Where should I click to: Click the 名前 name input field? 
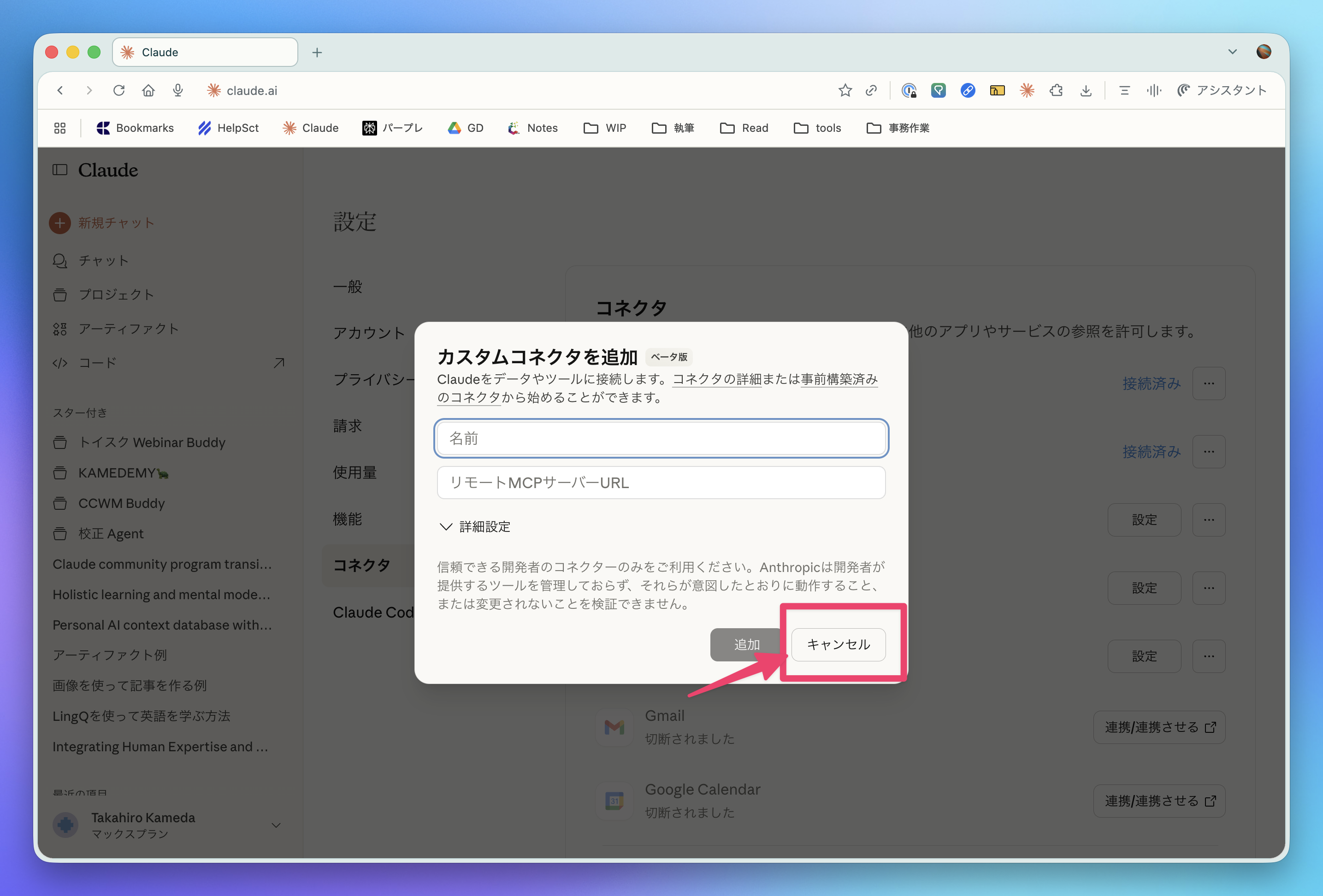click(661, 438)
